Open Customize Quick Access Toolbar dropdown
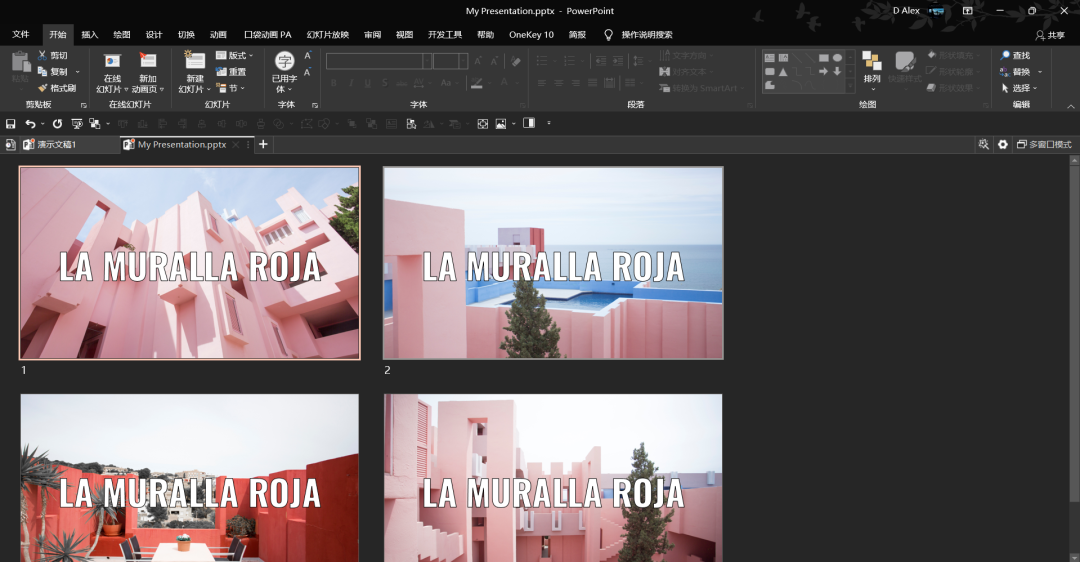Viewport: 1080px width, 562px height. coord(549,123)
